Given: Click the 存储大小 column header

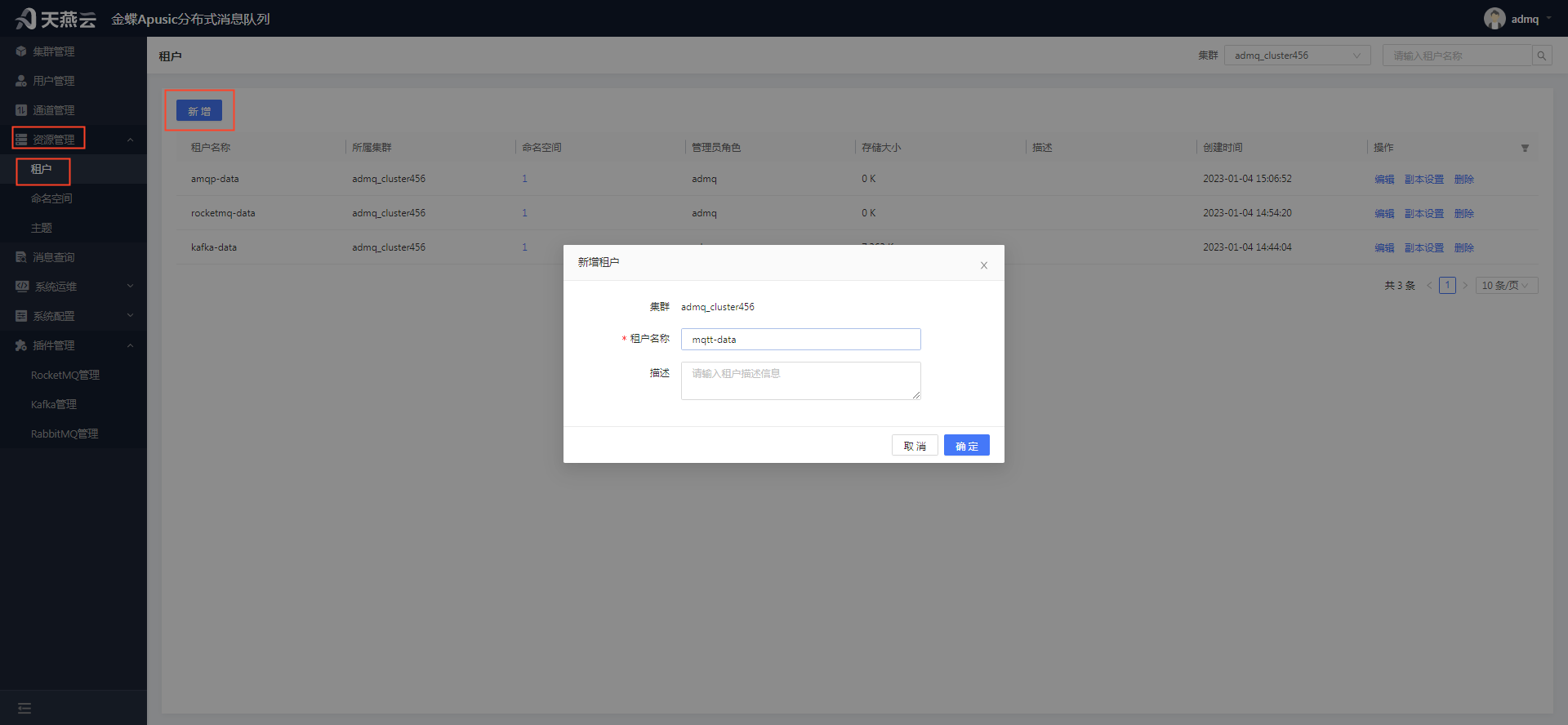Looking at the screenshot, I should [881, 148].
